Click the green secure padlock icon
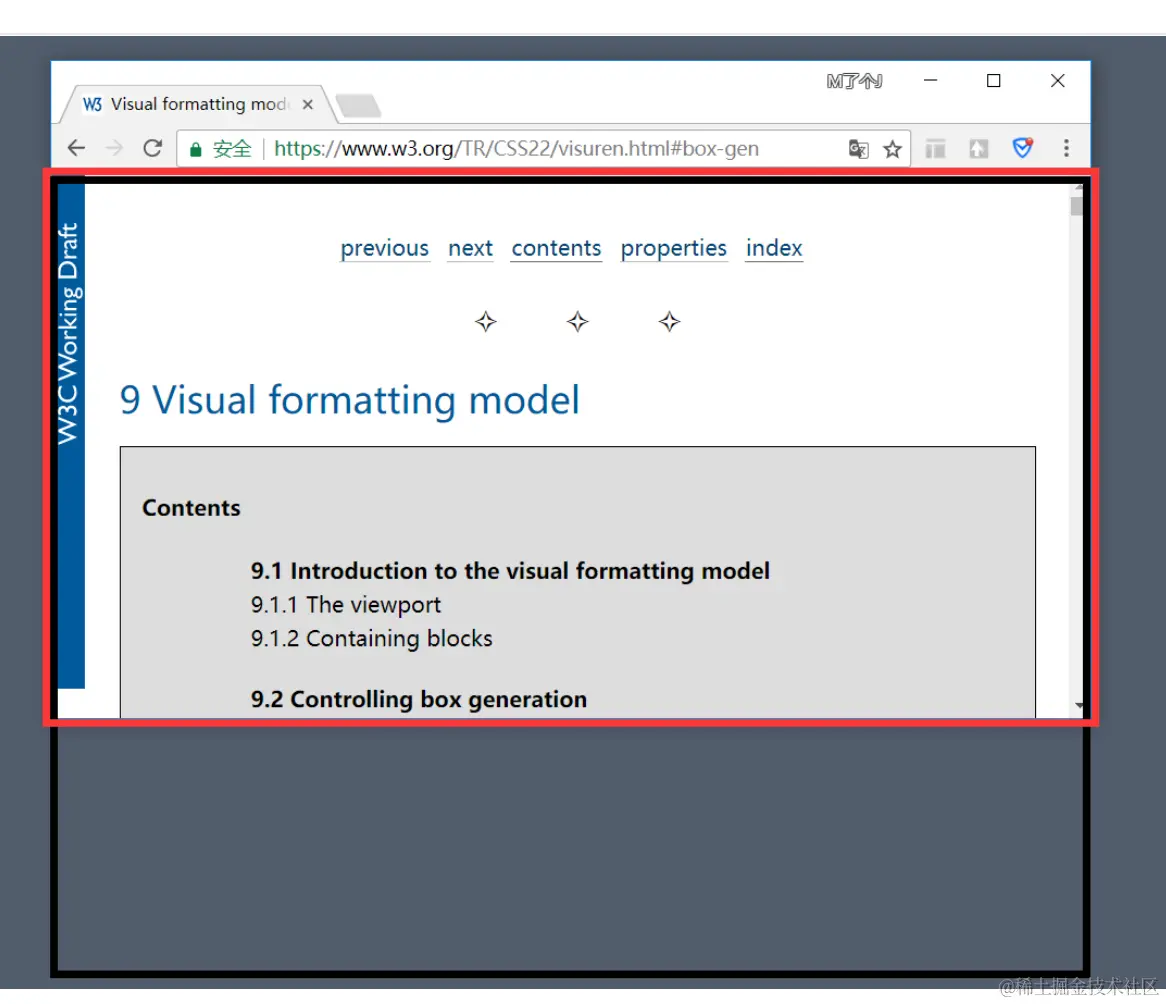The width and height of the screenshot is (1166, 1004). (196, 149)
